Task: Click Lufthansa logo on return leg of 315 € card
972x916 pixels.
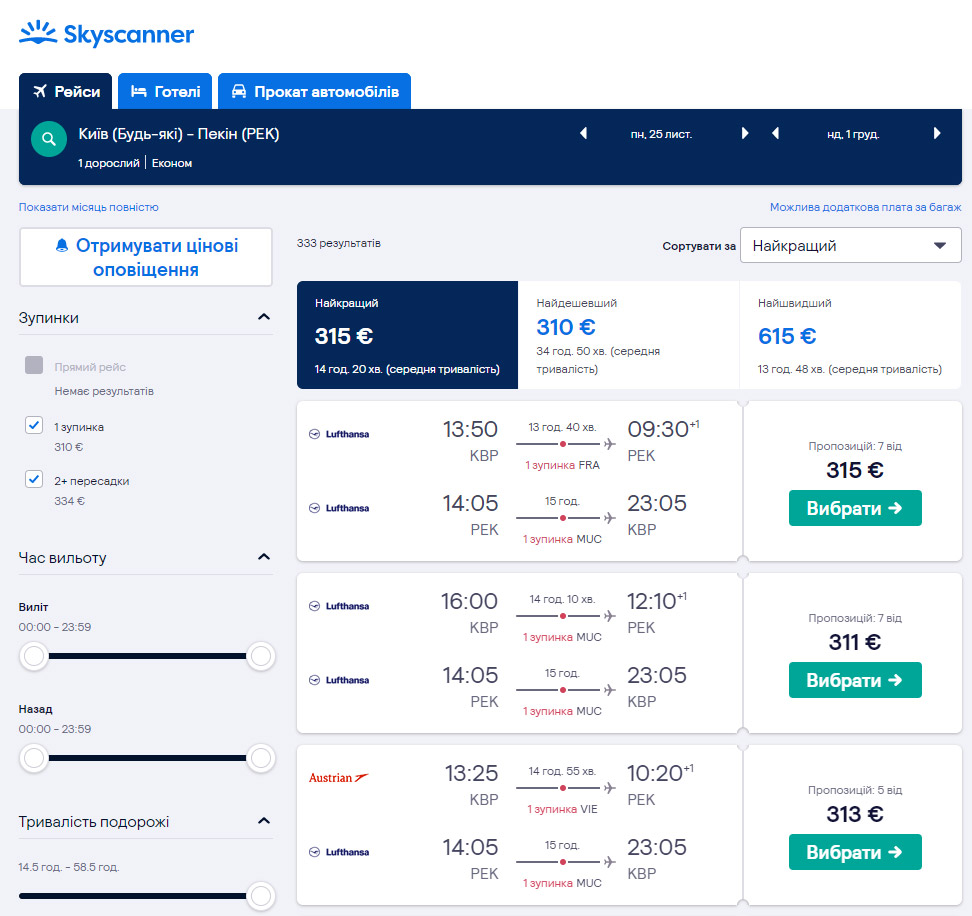Action: point(339,508)
